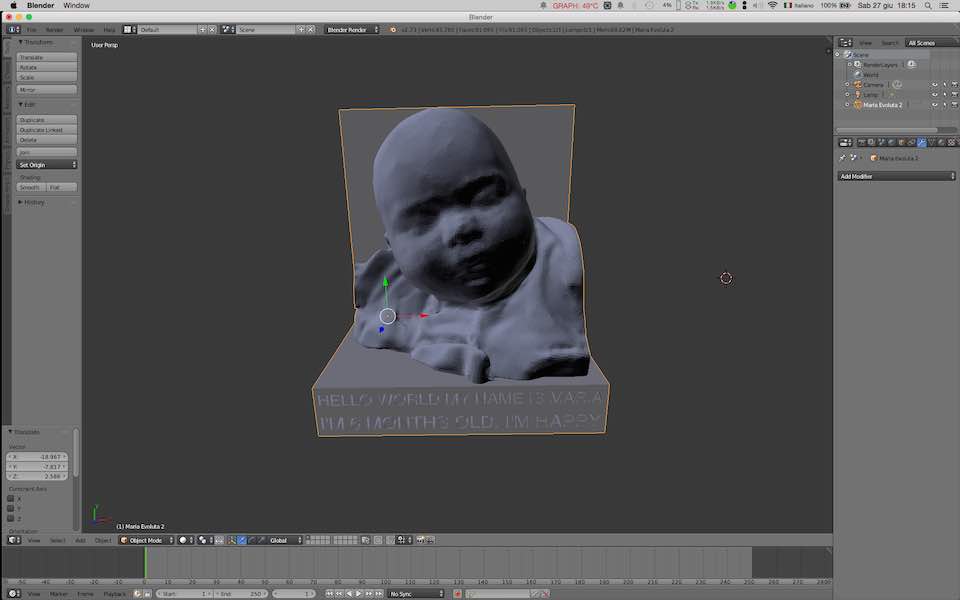Open the timeline editor type selector

[x=13, y=594]
